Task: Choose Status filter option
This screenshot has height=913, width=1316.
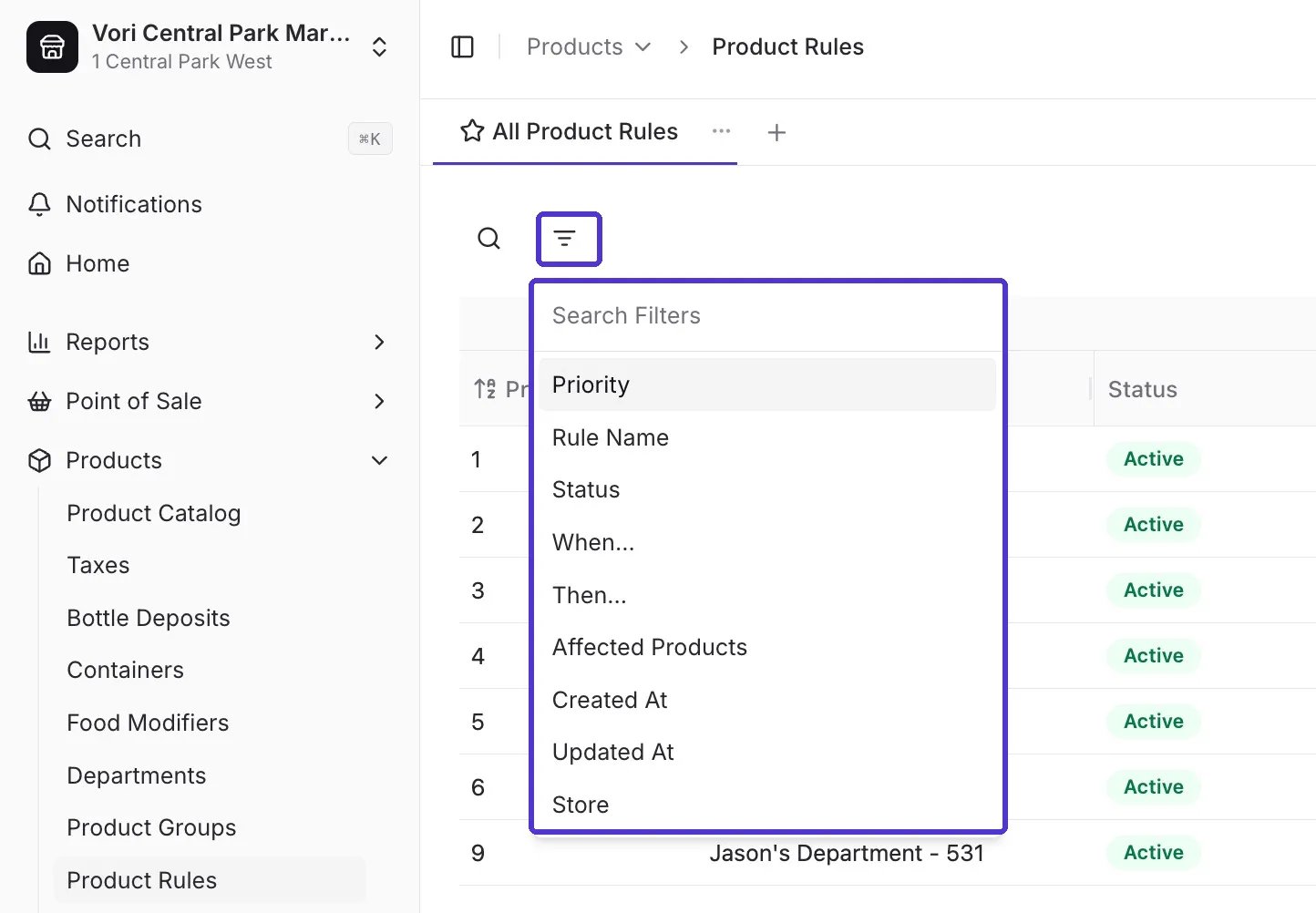Action: (767, 489)
